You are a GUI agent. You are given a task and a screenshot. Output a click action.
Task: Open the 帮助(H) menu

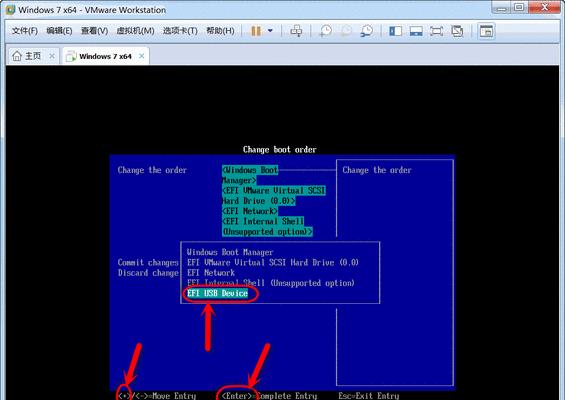[x=220, y=31]
